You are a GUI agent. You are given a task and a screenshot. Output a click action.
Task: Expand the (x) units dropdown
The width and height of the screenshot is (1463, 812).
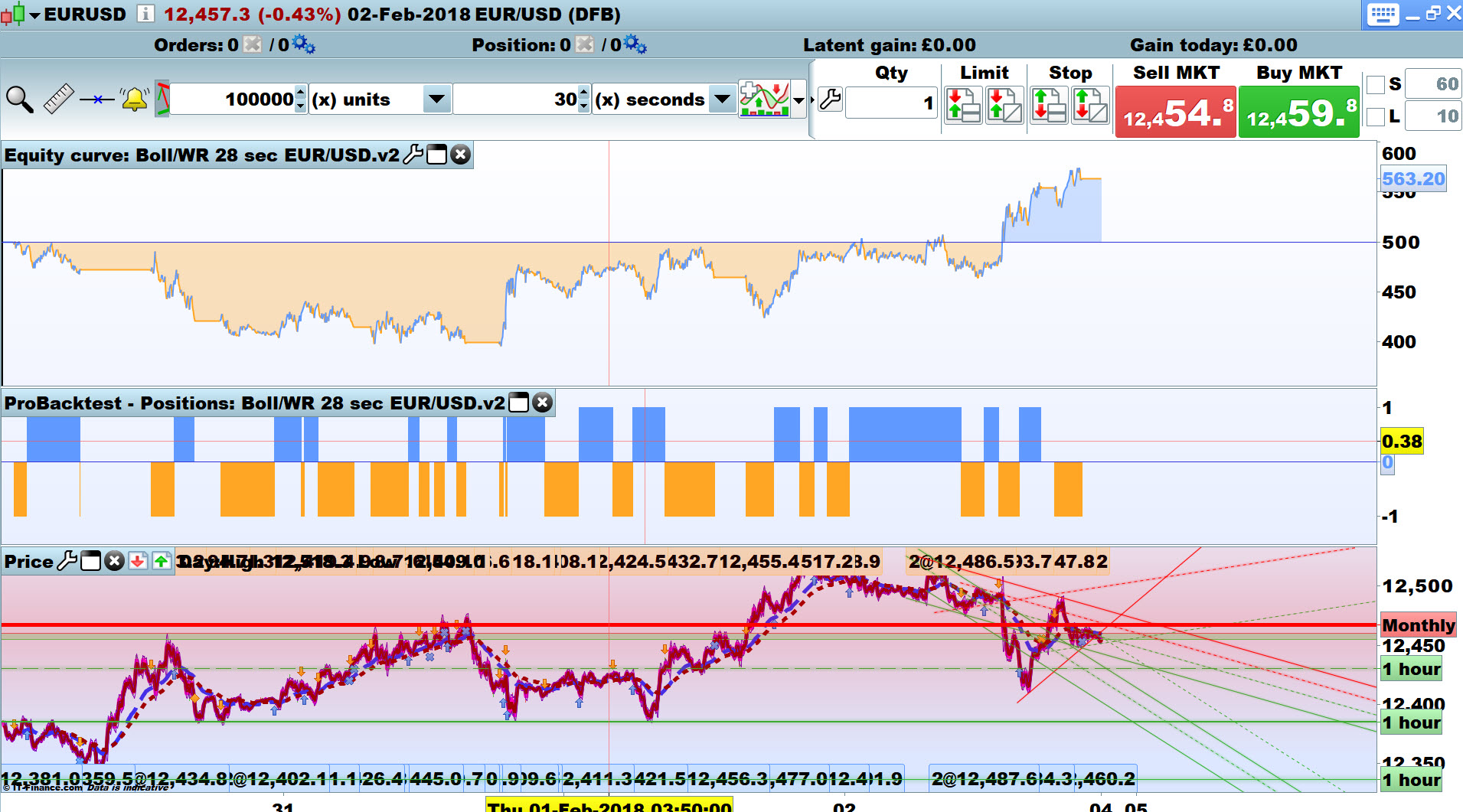click(436, 99)
